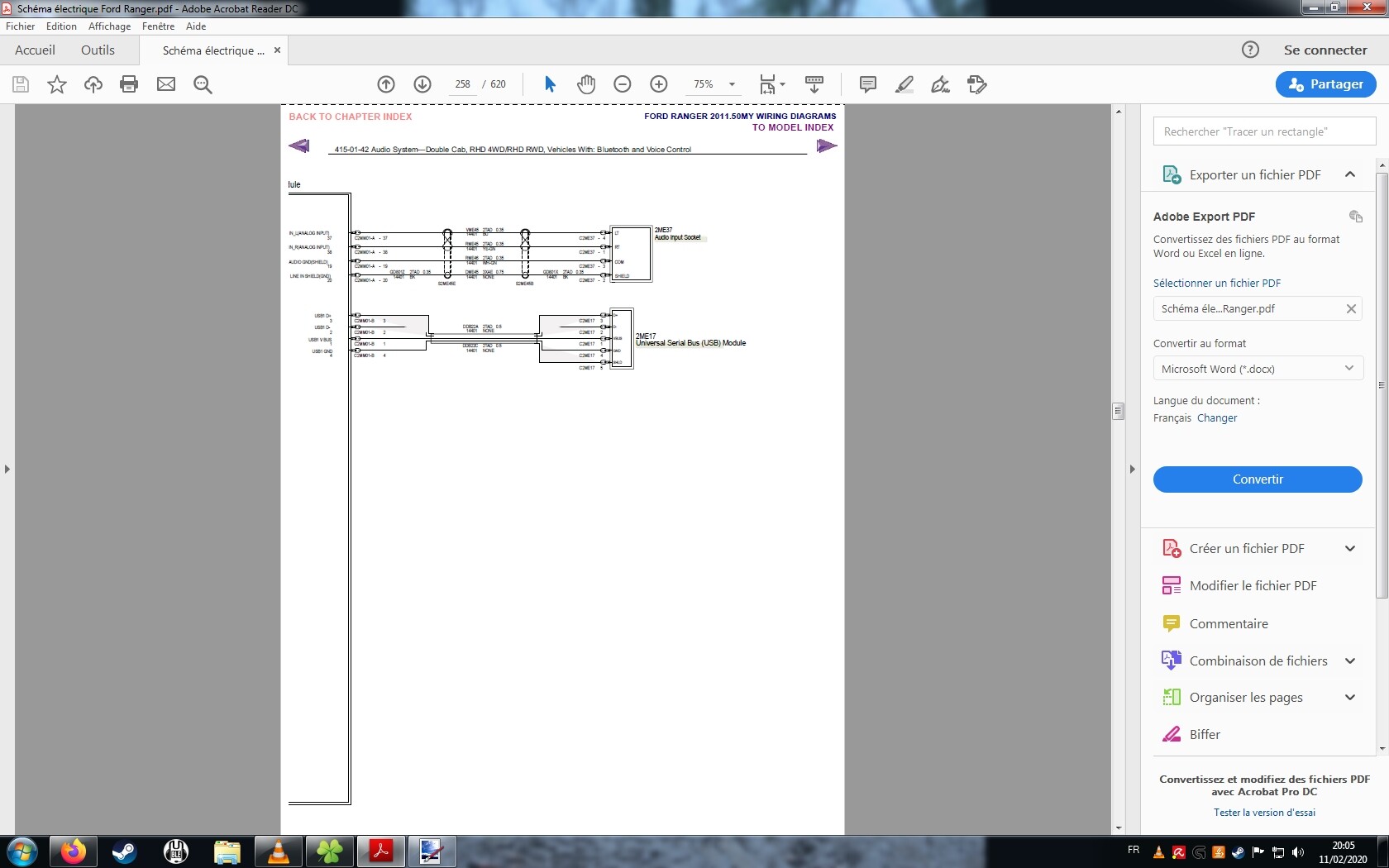Click the purple previous diagram arrow
The image size is (1389, 868).
pos(298,146)
